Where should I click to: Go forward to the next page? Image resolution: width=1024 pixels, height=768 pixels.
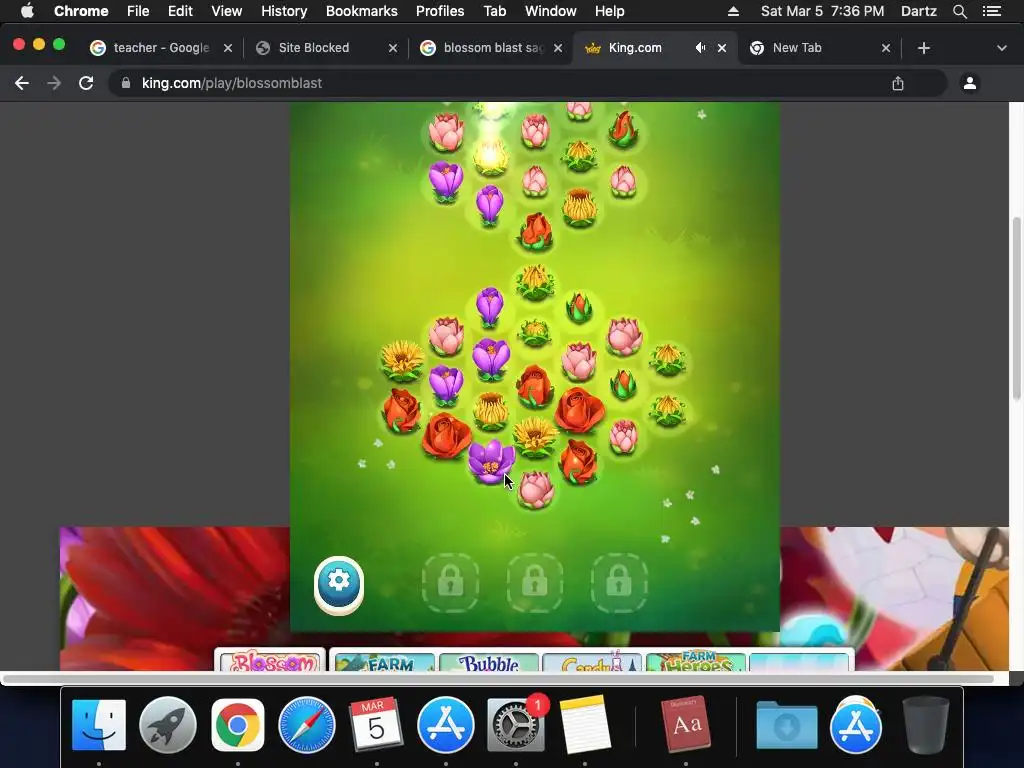tap(54, 83)
